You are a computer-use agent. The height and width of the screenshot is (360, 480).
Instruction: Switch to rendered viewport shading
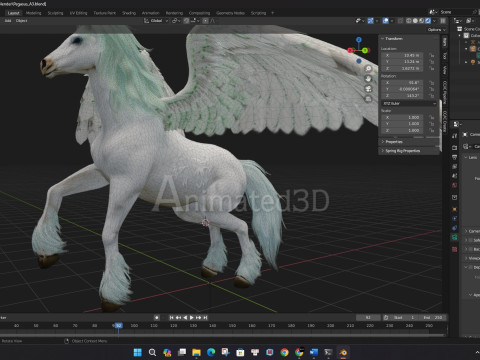pyautogui.click(x=428, y=21)
